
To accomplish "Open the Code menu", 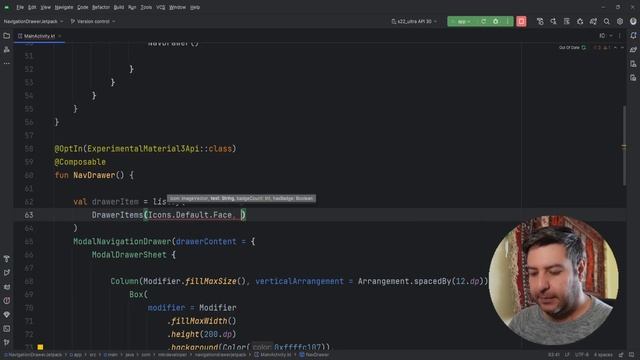I will (x=82, y=7).
